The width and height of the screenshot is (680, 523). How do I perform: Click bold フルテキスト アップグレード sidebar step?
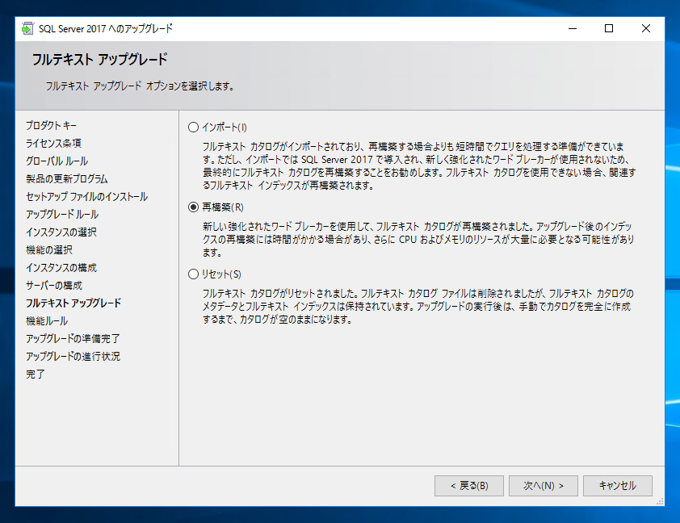(73, 303)
